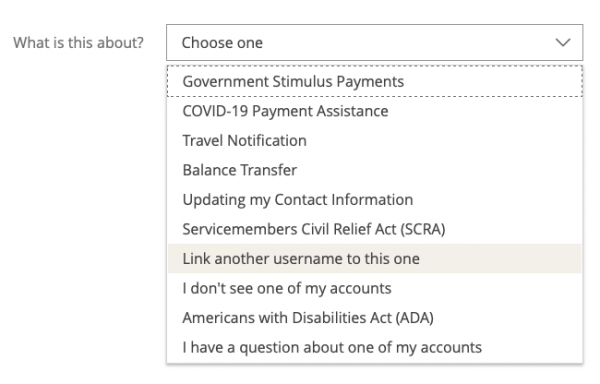Collapse the topic list using the chevron
The height and width of the screenshot is (384, 600).
pos(563,42)
